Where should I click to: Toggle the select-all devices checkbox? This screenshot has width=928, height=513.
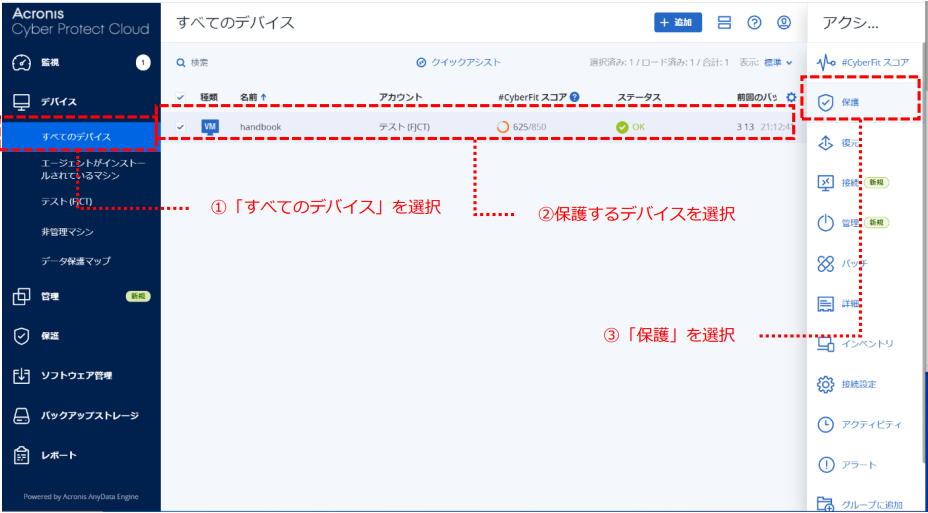[x=180, y=97]
